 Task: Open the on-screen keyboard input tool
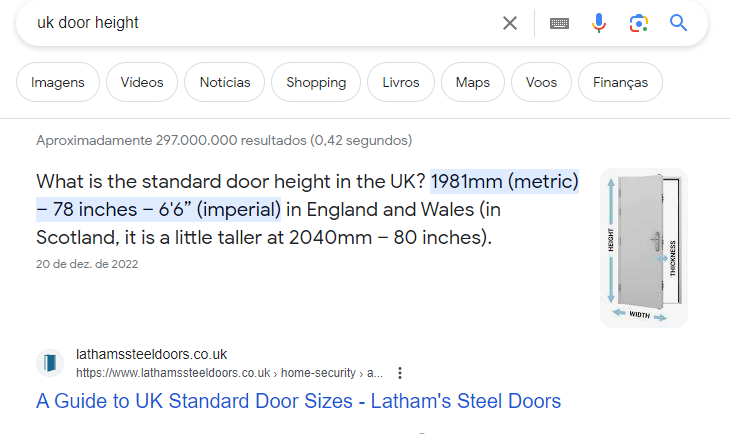(559, 23)
